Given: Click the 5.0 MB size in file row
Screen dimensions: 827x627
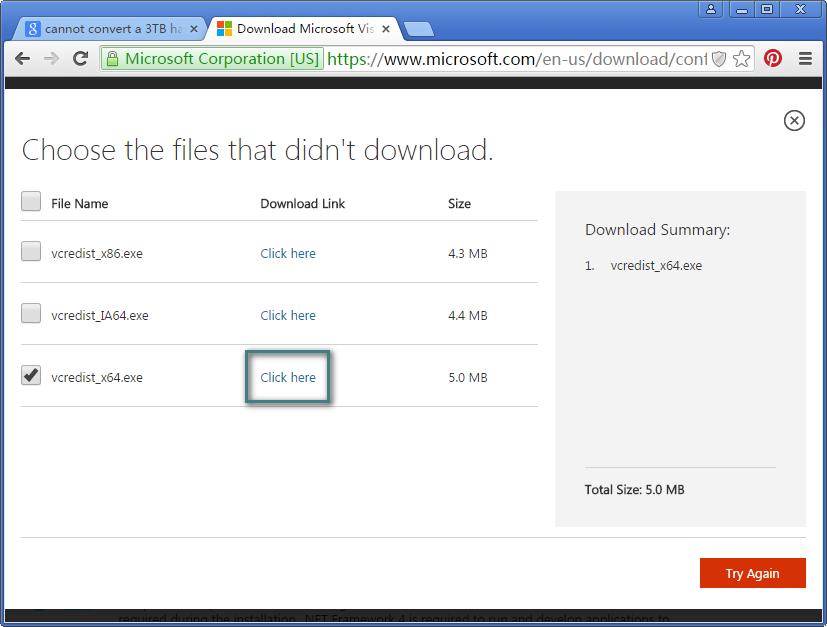Looking at the screenshot, I should [468, 378].
